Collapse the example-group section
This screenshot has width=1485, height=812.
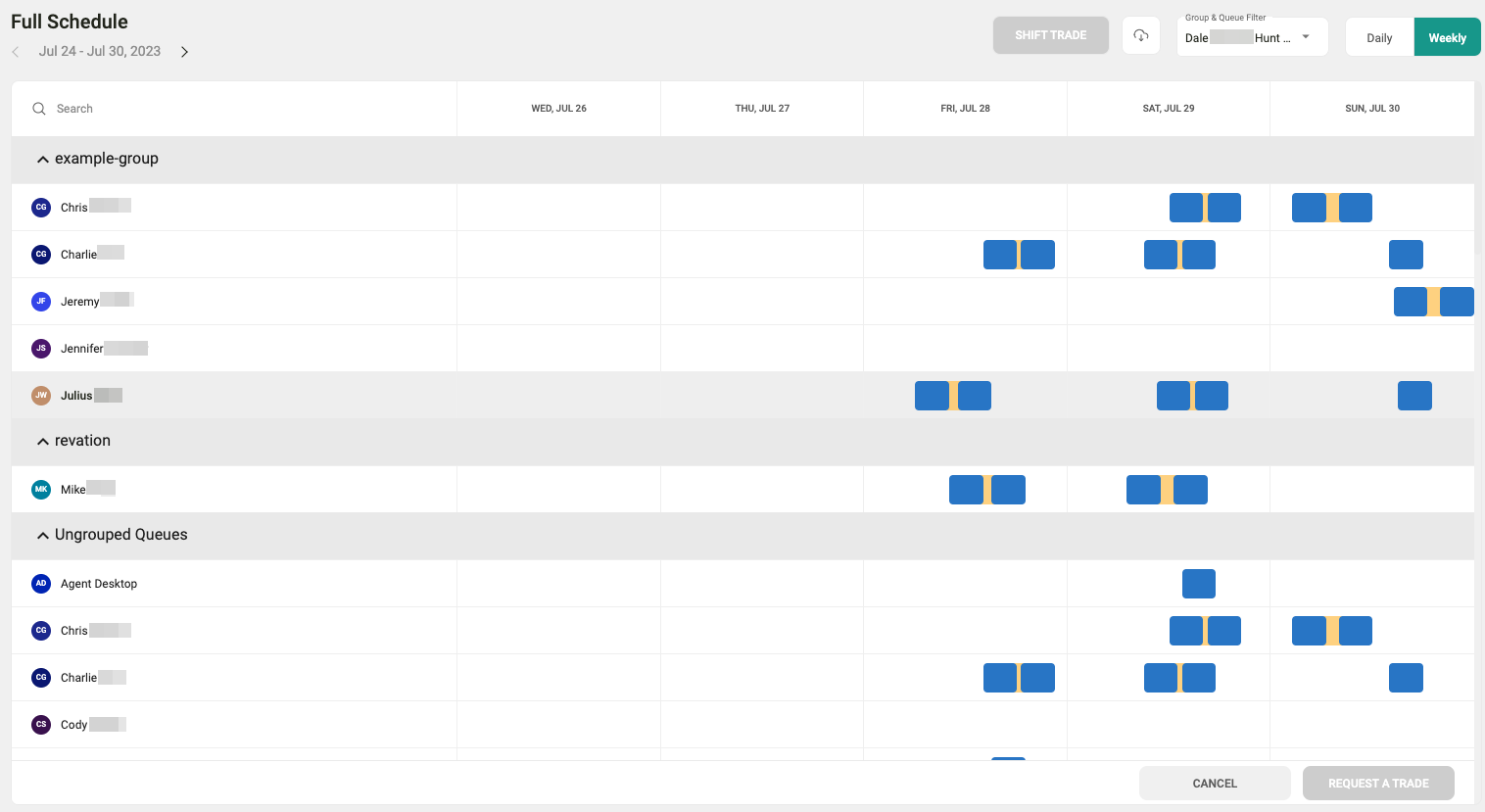(43, 160)
